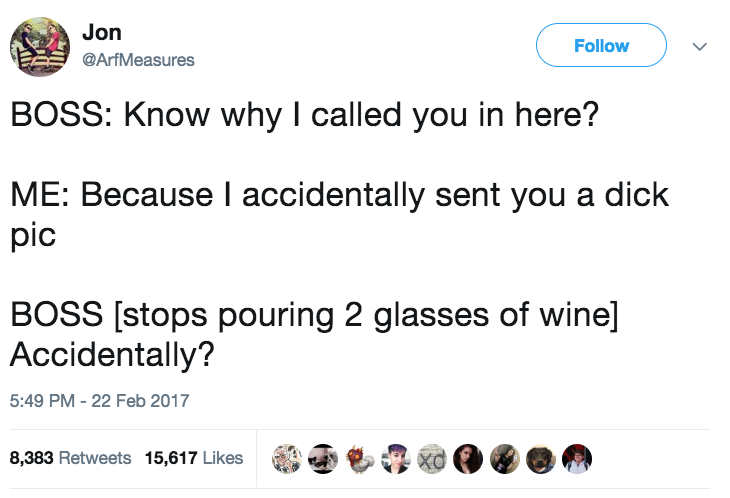View the 15,617 Likes list
The width and height of the screenshot is (730, 498).
194,458
